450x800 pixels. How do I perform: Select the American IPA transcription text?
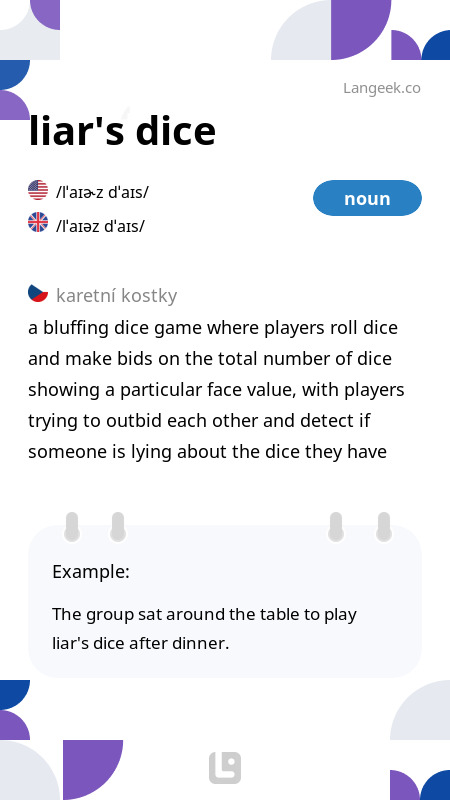102,192
